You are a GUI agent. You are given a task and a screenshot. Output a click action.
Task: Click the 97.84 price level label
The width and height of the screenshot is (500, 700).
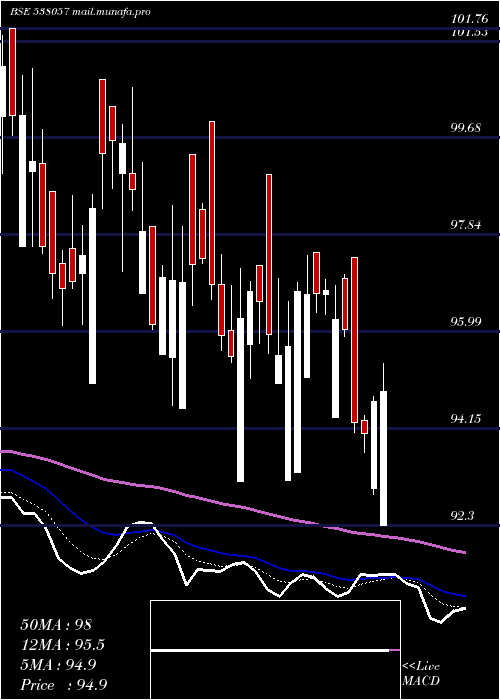466,225
